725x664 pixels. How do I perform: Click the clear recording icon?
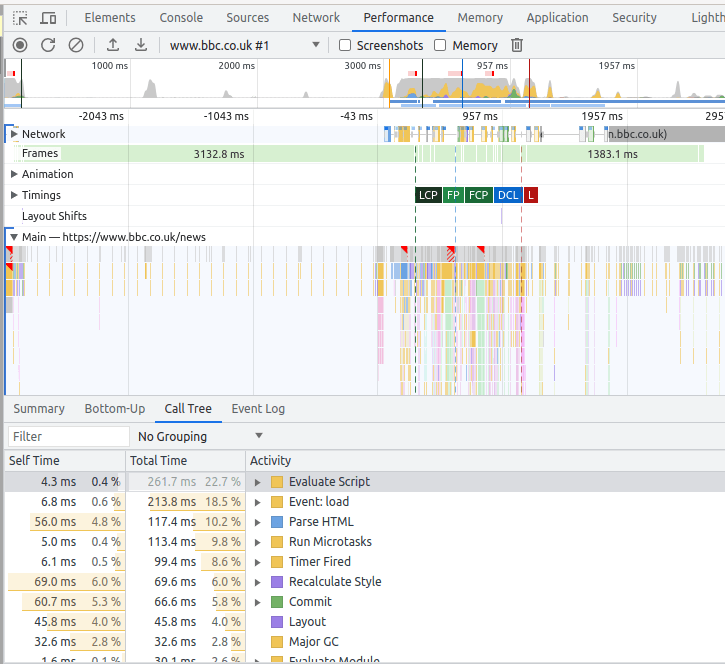76,45
